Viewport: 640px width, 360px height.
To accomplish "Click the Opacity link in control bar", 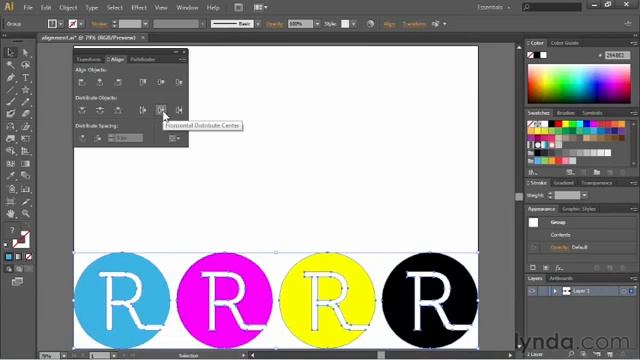I will click(275, 24).
